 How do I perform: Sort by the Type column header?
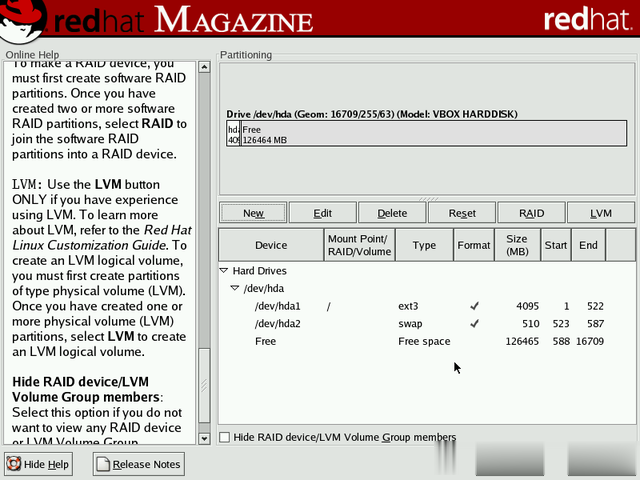(x=424, y=245)
